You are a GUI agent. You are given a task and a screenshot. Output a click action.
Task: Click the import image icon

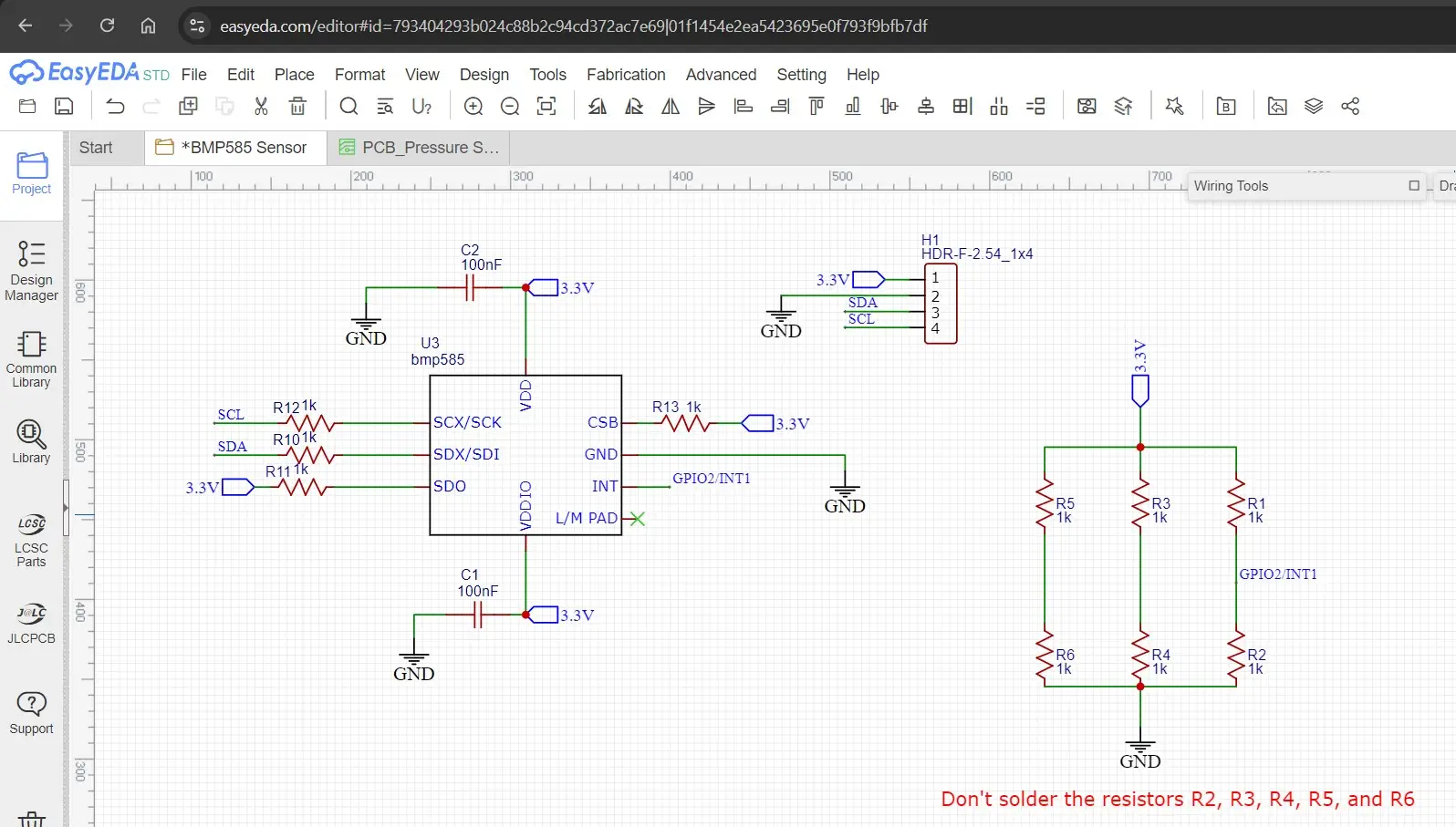click(1277, 106)
